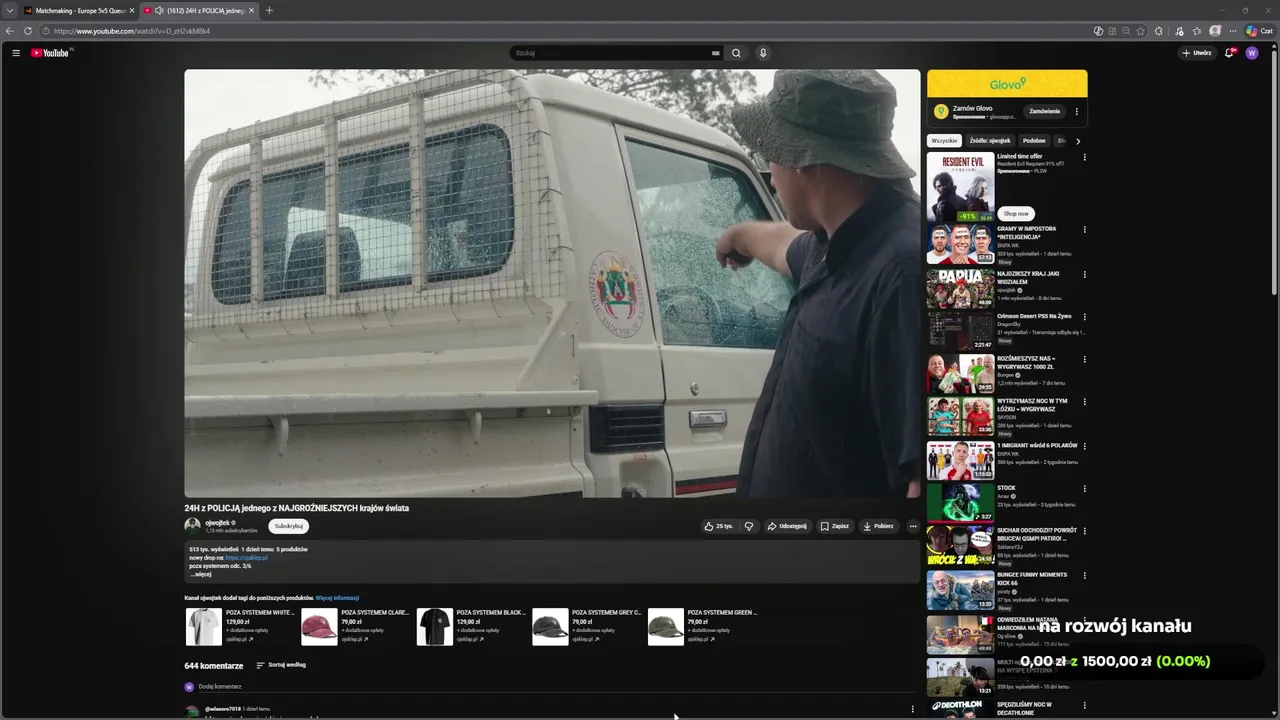This screenshot has height=720, width=1280.
Task: Open the on-screen keyboard icon in search box
Action: click(715, 53)
